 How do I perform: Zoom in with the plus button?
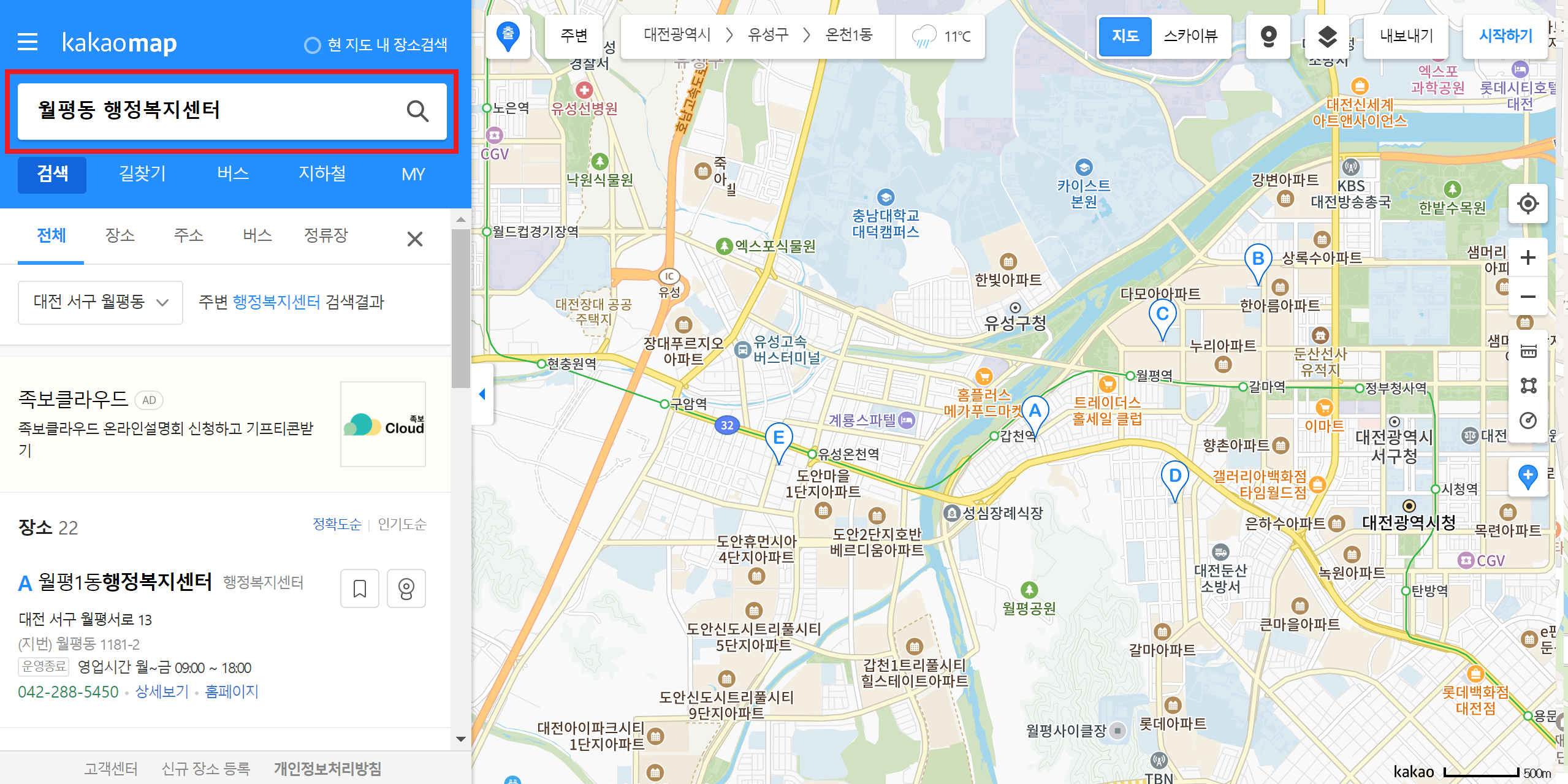click(1528, 257)
